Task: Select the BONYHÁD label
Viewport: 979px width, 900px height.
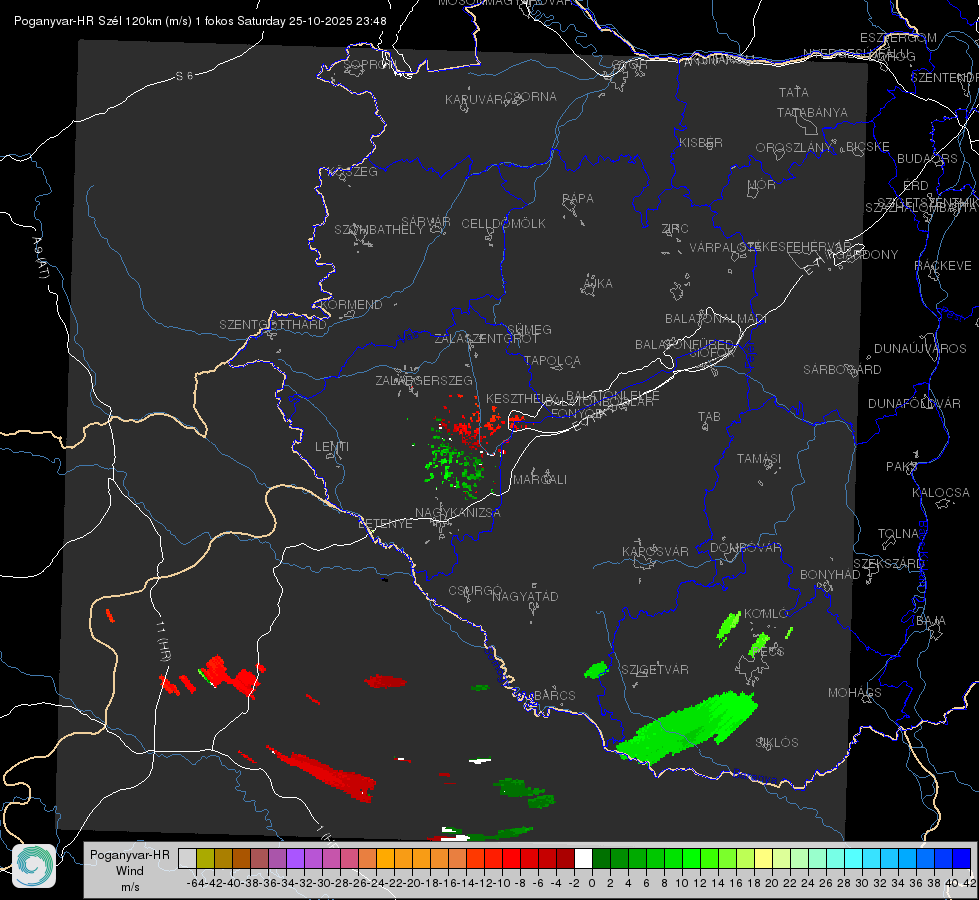Action: click(x=830, y=575)
